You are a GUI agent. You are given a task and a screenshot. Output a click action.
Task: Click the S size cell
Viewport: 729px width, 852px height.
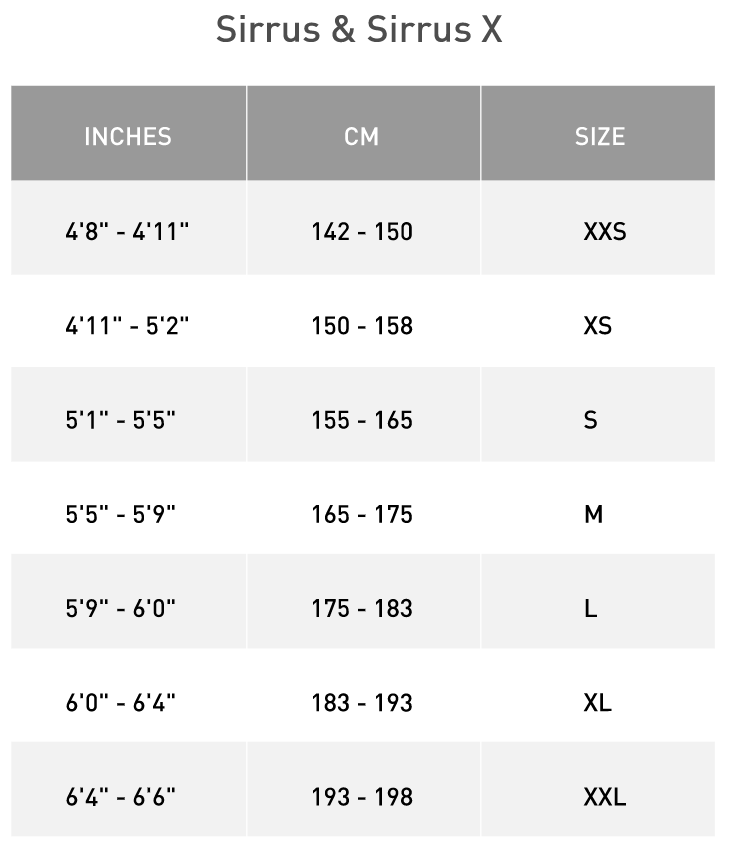coord(590,420)
